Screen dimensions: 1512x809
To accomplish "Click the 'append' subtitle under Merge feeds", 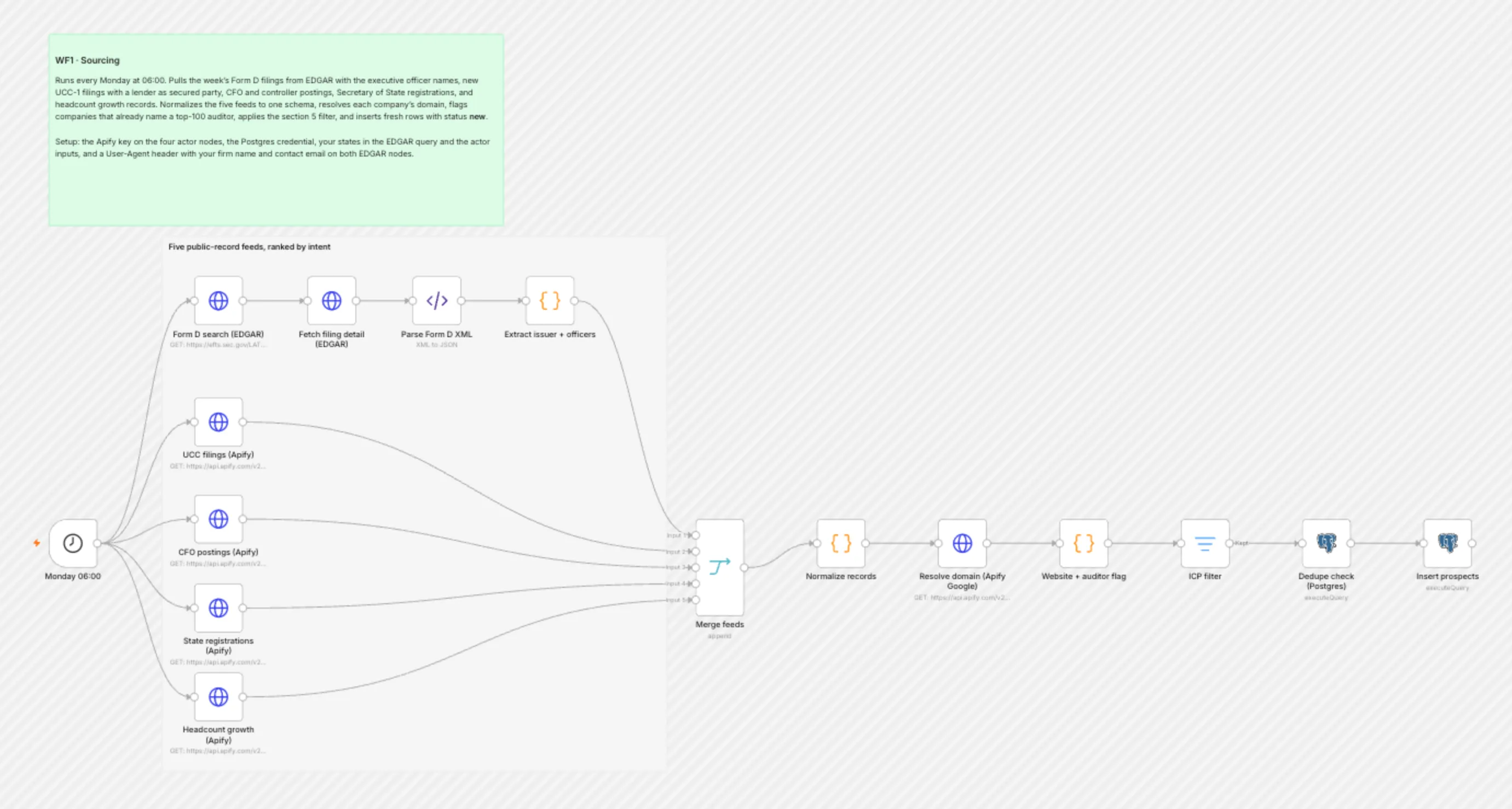I will pyautogui.click(x=720, y=636).
